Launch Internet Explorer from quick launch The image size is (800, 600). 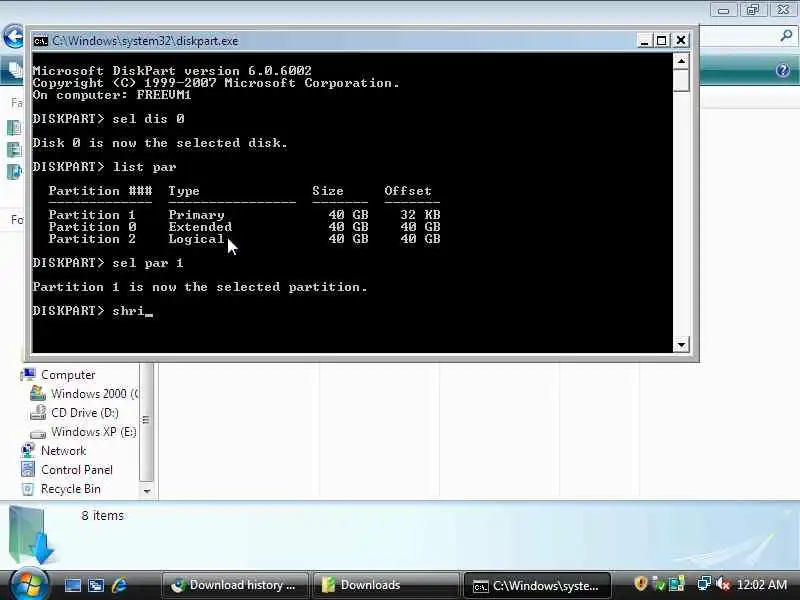tap(119, 585)
